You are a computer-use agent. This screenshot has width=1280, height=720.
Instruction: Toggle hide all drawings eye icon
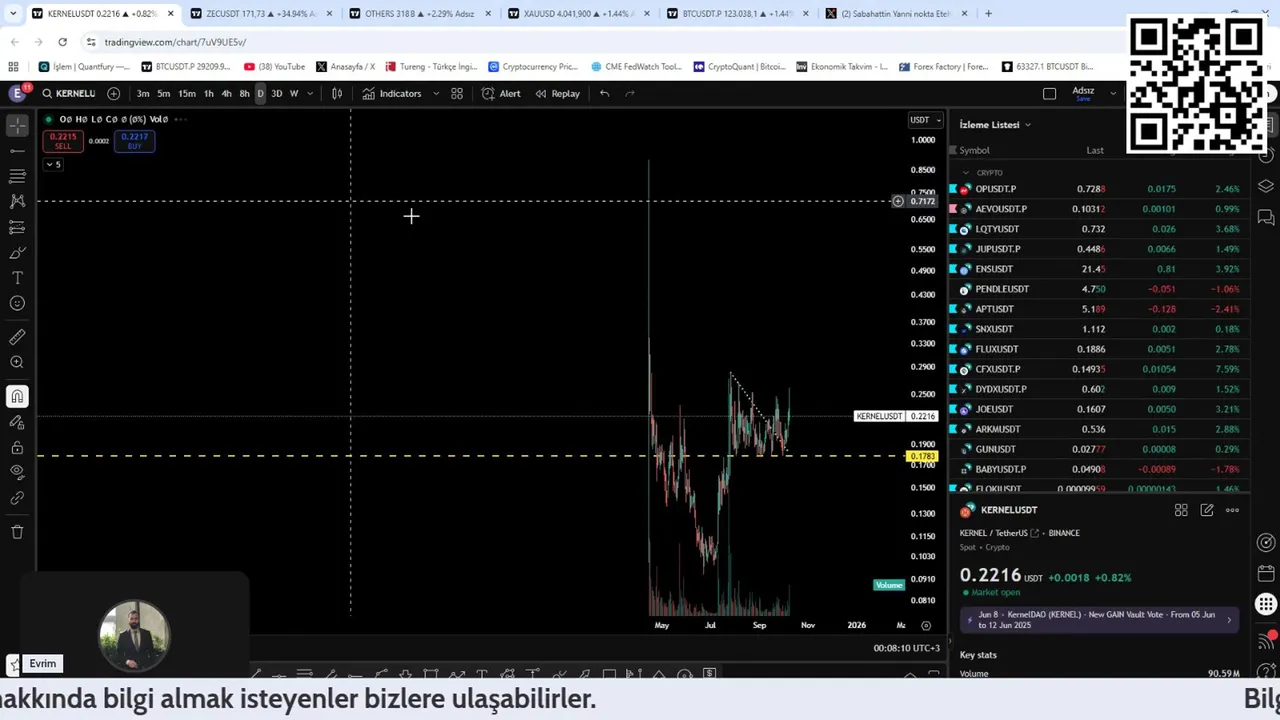click(x=17, y=472)
